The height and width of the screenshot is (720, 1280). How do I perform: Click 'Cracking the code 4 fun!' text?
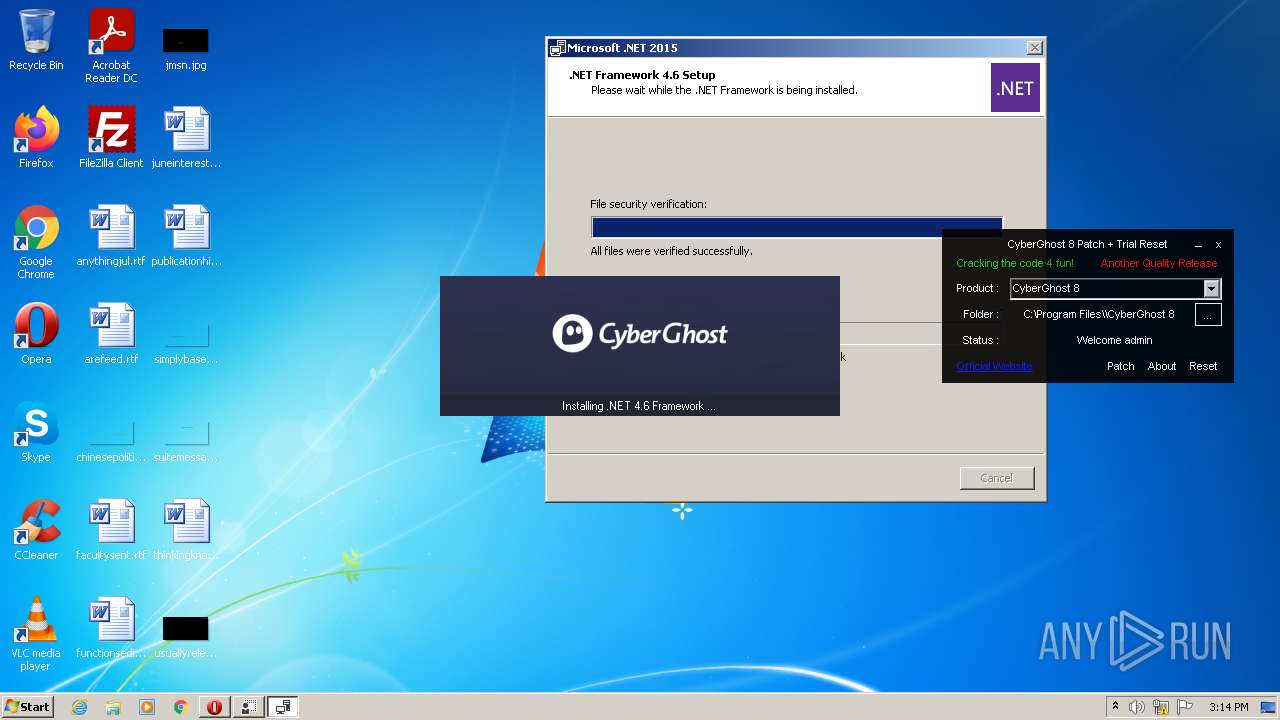click(1015, 264)
